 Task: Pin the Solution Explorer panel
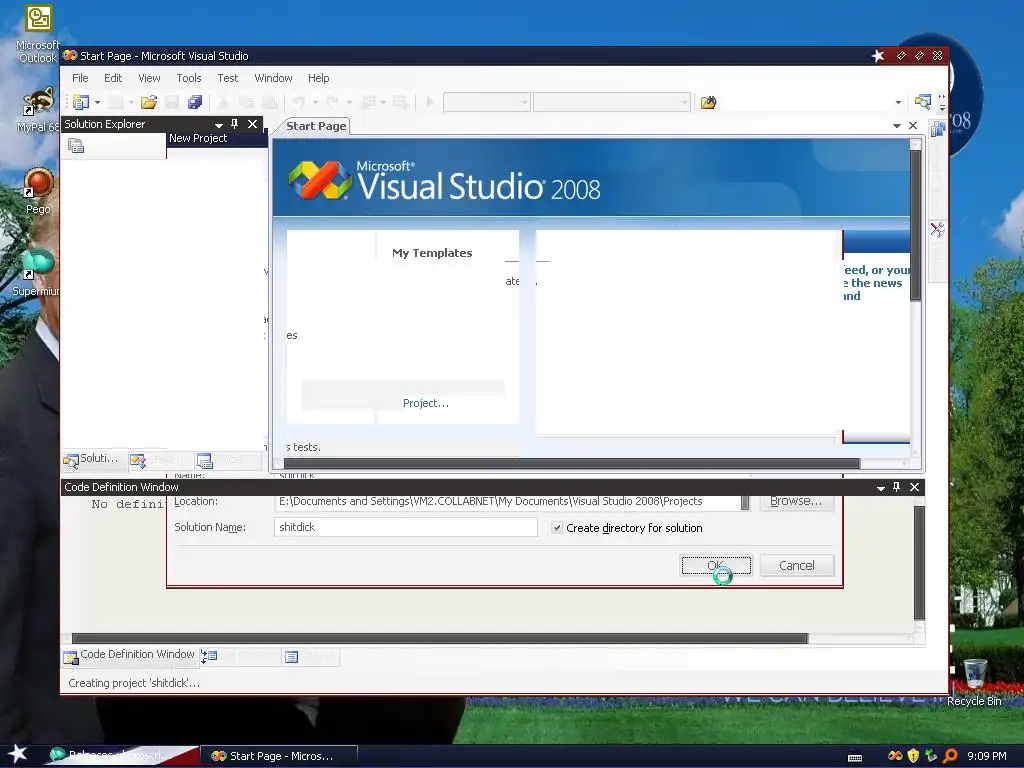pyautogui.click(x=234, y=123)
